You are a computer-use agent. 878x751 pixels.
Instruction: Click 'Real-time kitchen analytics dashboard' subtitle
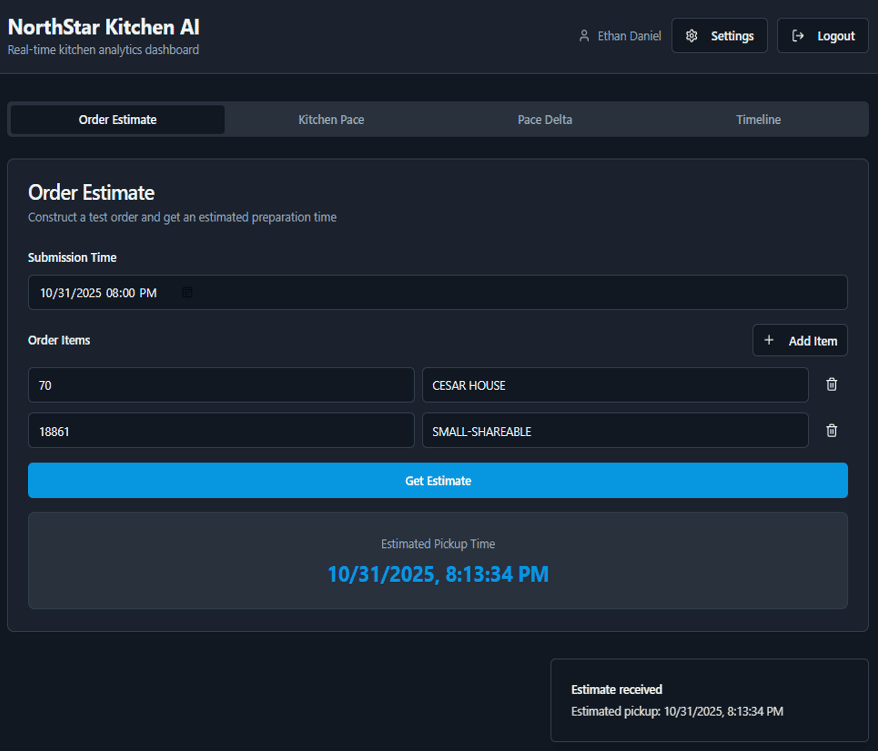click(103, 50)
